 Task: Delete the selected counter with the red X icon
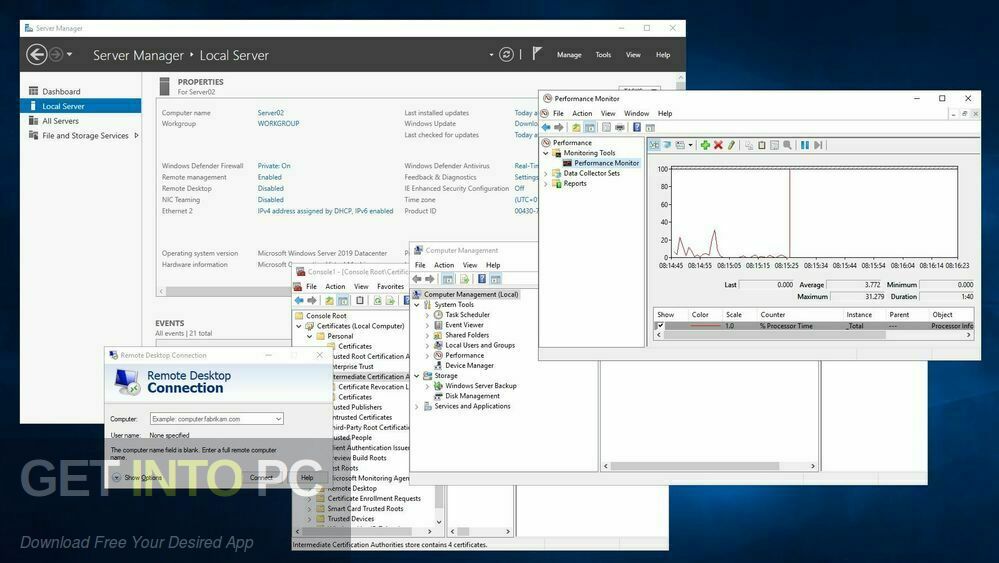[718, 145]
